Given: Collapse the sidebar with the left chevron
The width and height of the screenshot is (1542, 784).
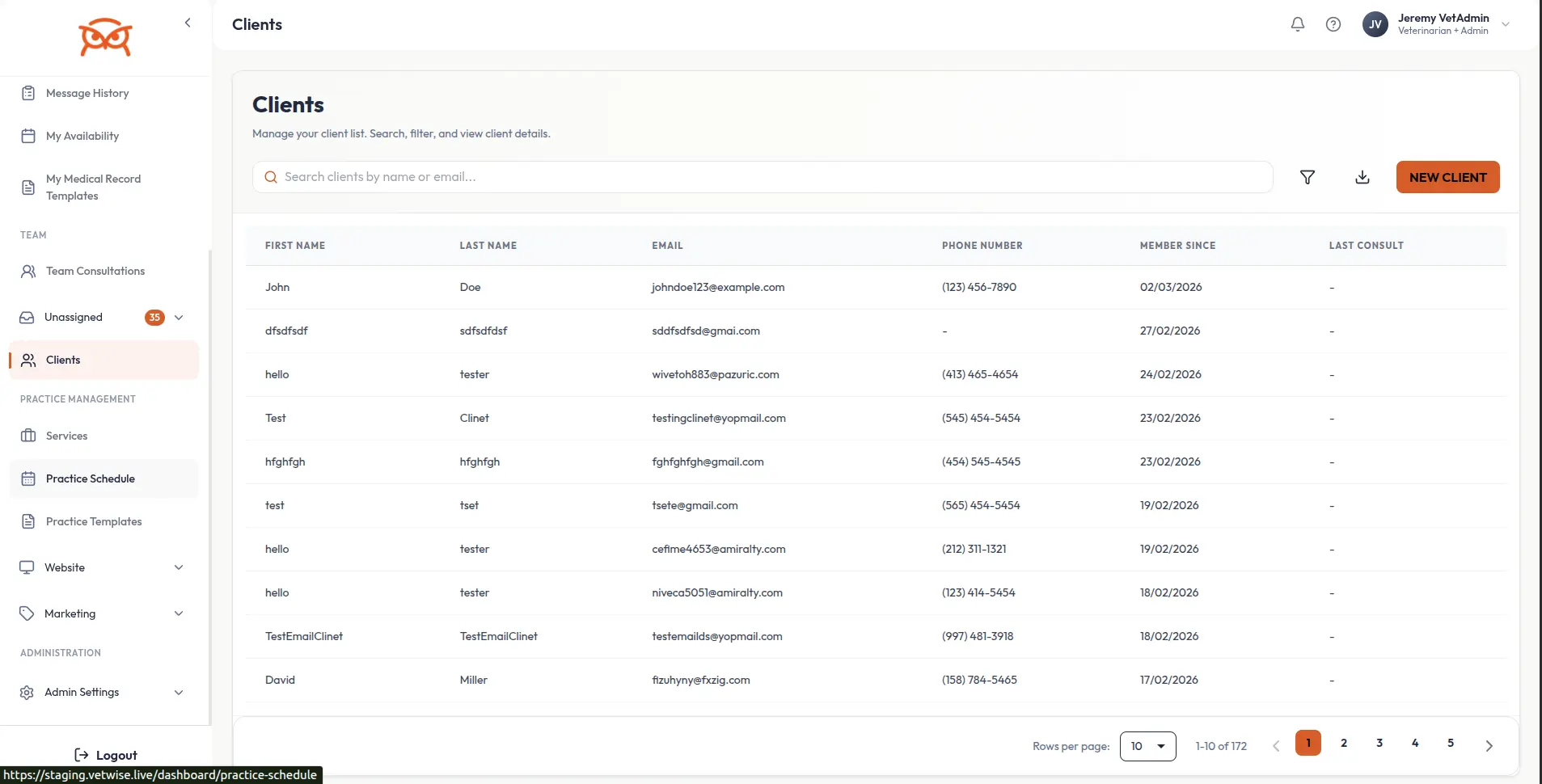Looking at the screenshot, I should (188, 23).
